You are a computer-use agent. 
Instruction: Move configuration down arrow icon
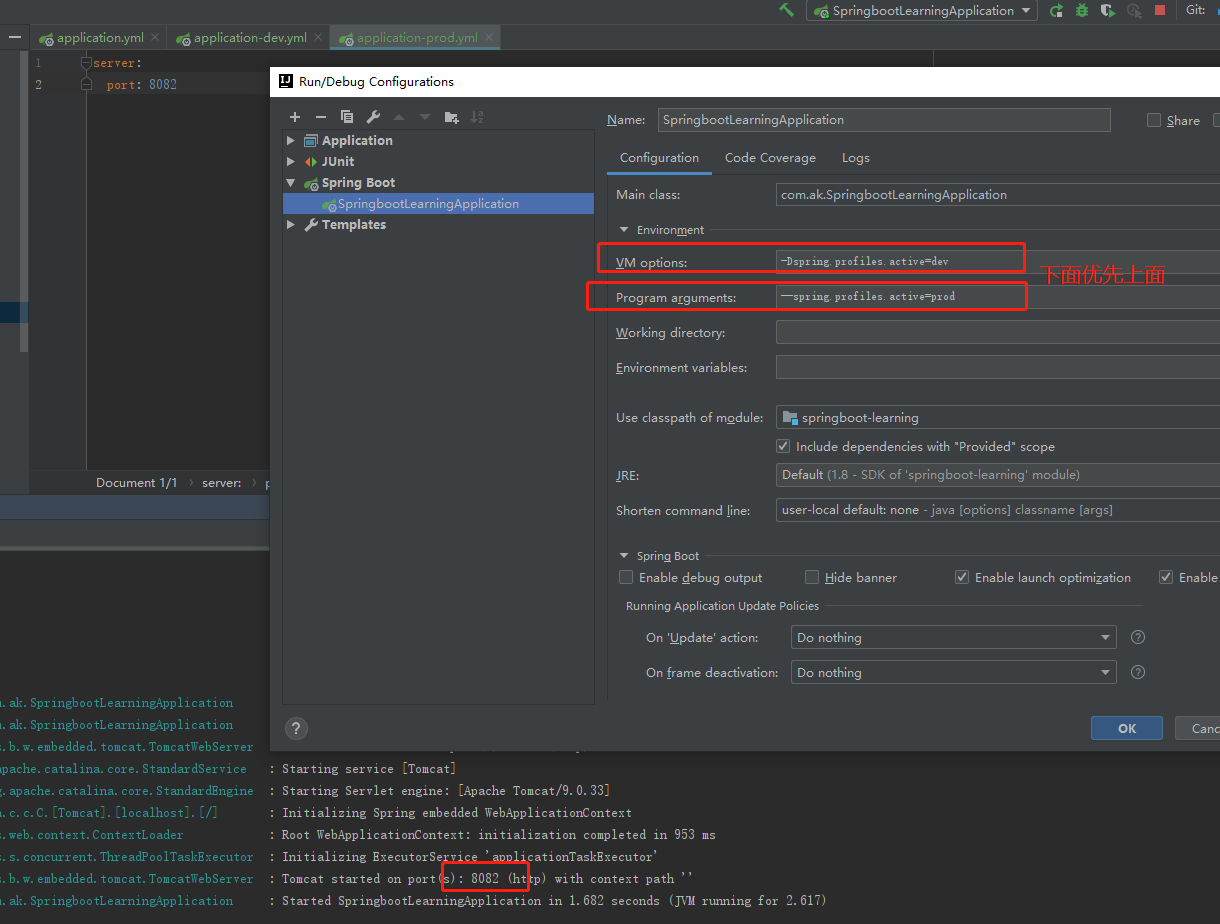pos(425,117)
